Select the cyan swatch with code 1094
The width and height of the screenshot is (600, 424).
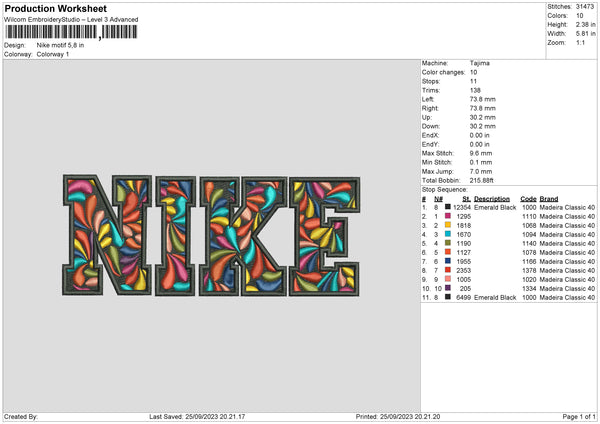pos(447,234)
